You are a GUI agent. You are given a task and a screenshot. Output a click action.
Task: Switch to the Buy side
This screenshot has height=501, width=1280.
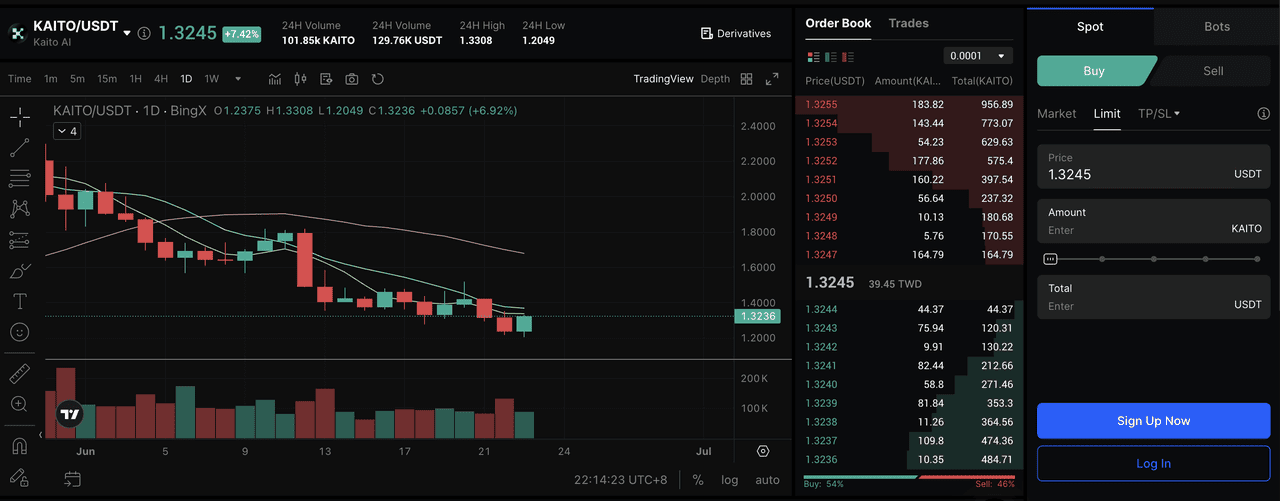click(x=1094, y=71)
